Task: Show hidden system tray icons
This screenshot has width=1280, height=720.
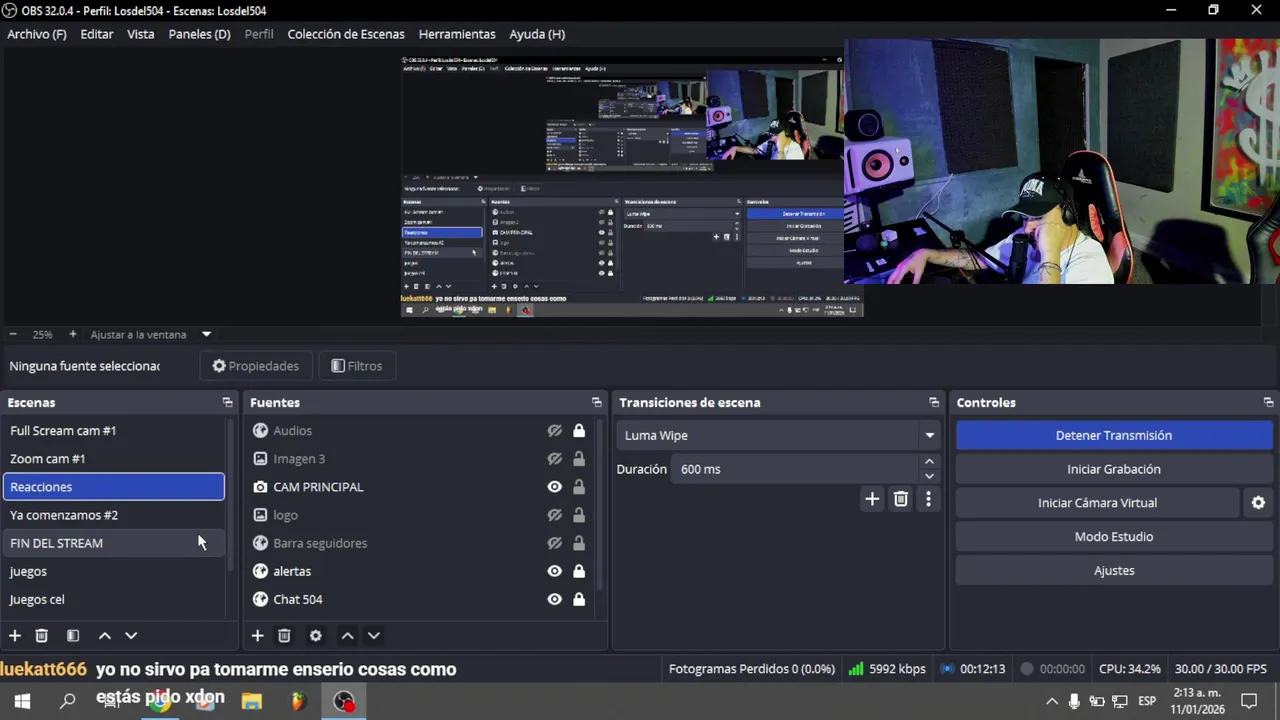Action: pyautogui.click(x=1052, y=701)
